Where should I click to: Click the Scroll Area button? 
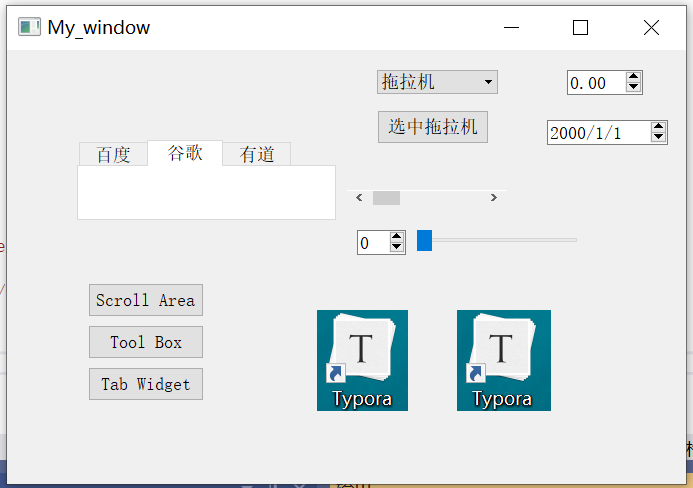(x=146, y=300)
